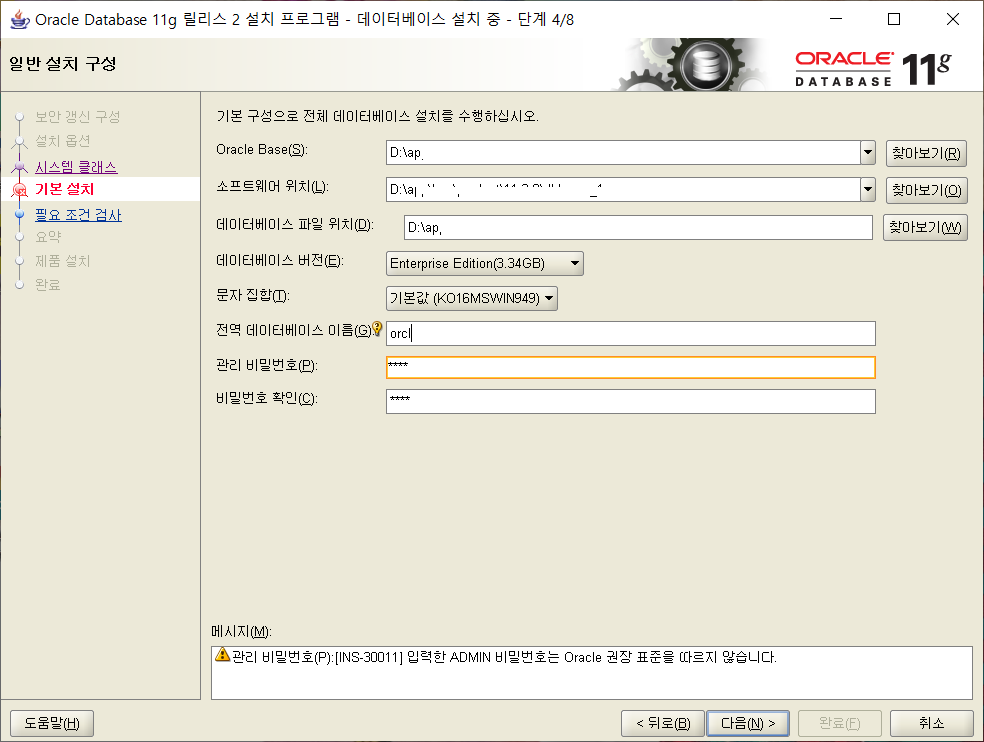Viewport: 984px width, 742px height.
Task: Click the current step marker for 기본 설치
Action: tap(20, 189)
